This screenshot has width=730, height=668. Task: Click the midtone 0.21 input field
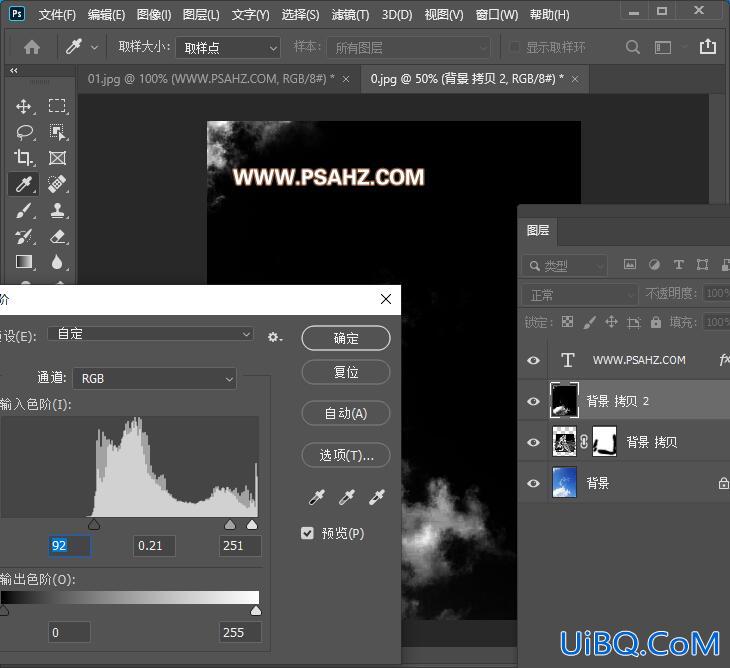[x=155, y=546]
